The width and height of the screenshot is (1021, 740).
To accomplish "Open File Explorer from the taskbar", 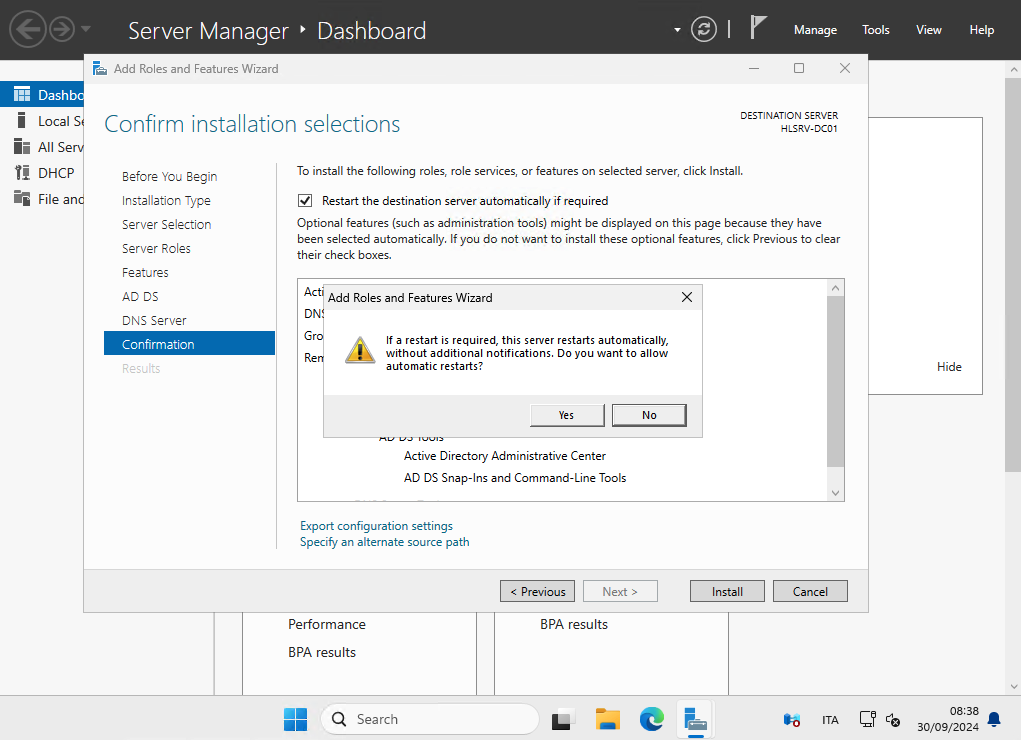I will pyautogui.click(x=608, y=719).
